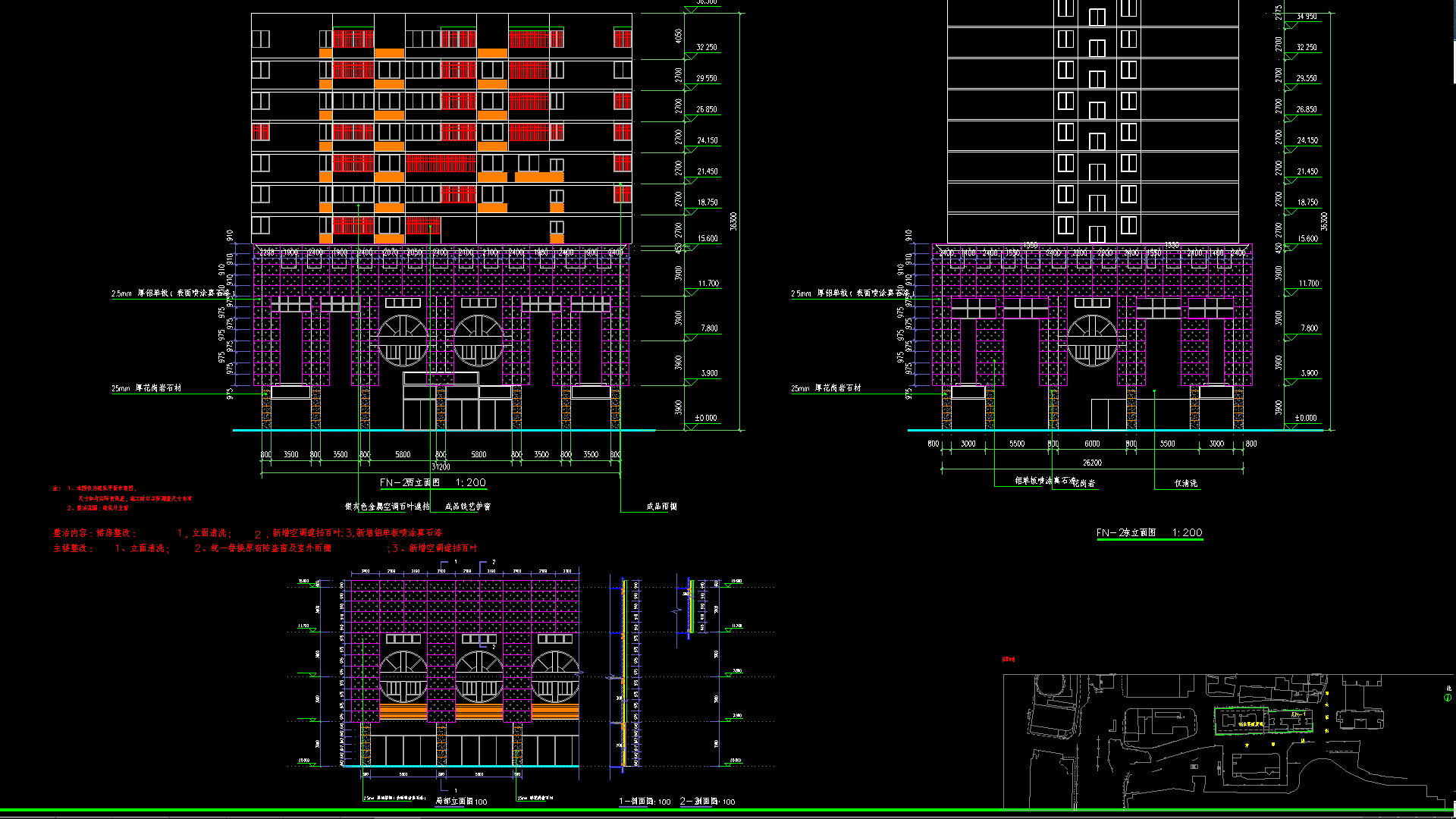Screen dimensions: 1456x819
Task: Click the 31200 total width dimension
Action: pos(441,466)
